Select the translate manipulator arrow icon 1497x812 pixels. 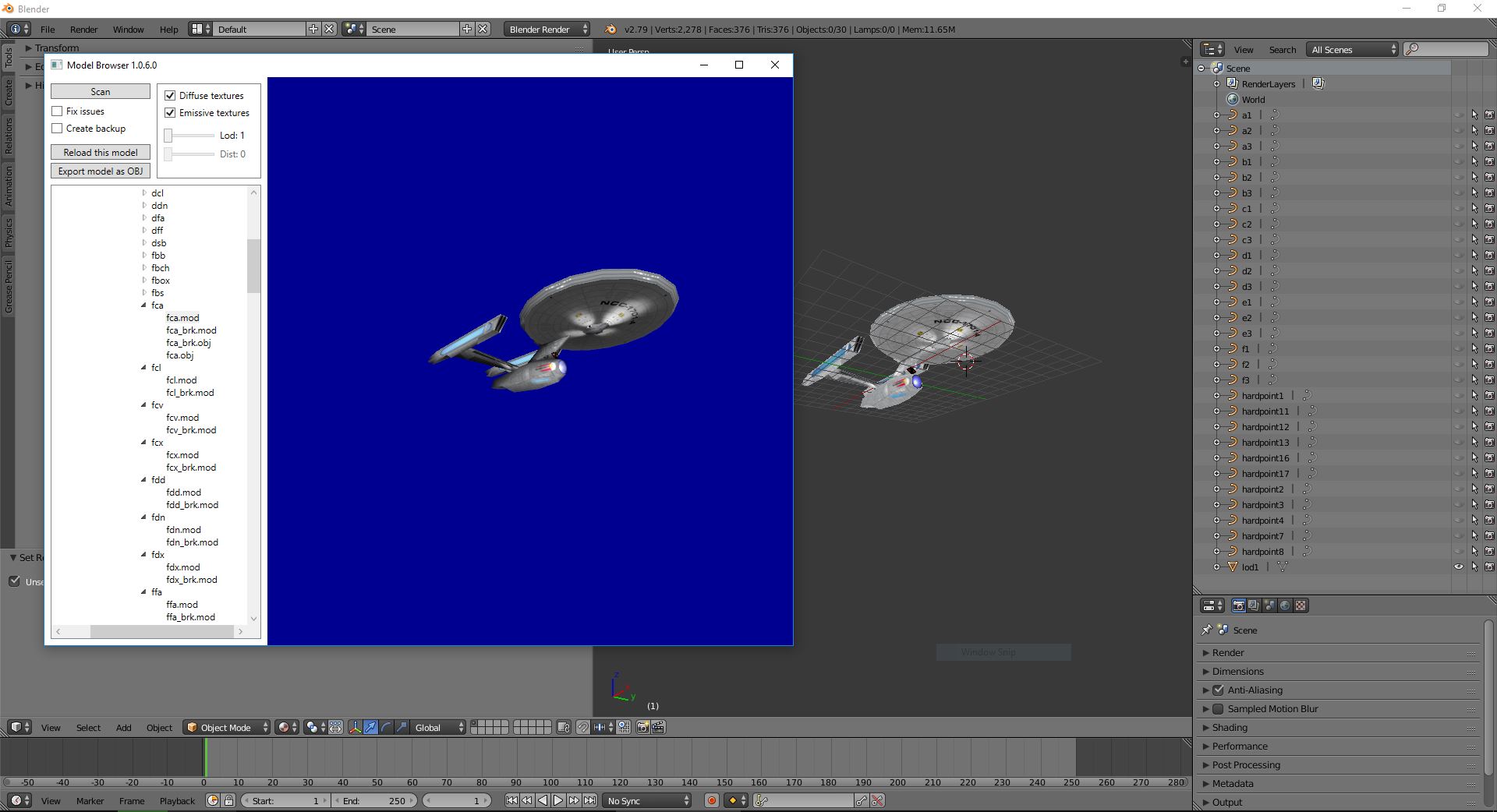coord(371,727)
